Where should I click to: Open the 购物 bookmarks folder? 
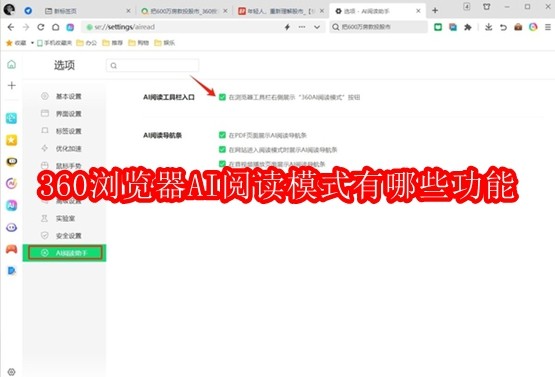[138, 43]
